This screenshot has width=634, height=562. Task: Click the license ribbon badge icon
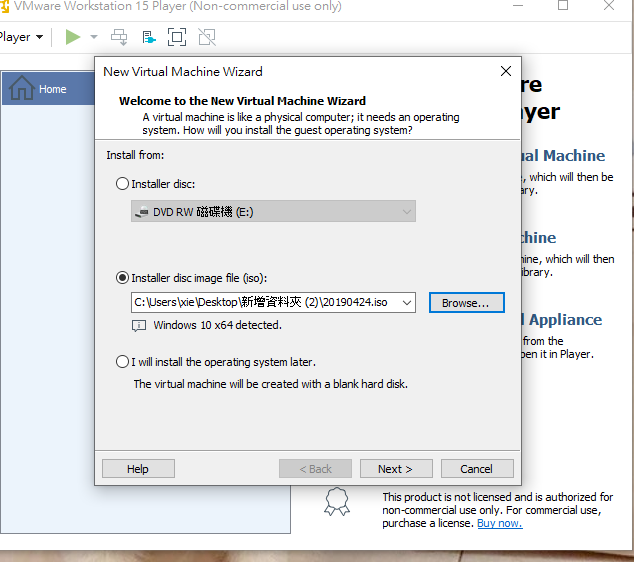coord(337,502)
